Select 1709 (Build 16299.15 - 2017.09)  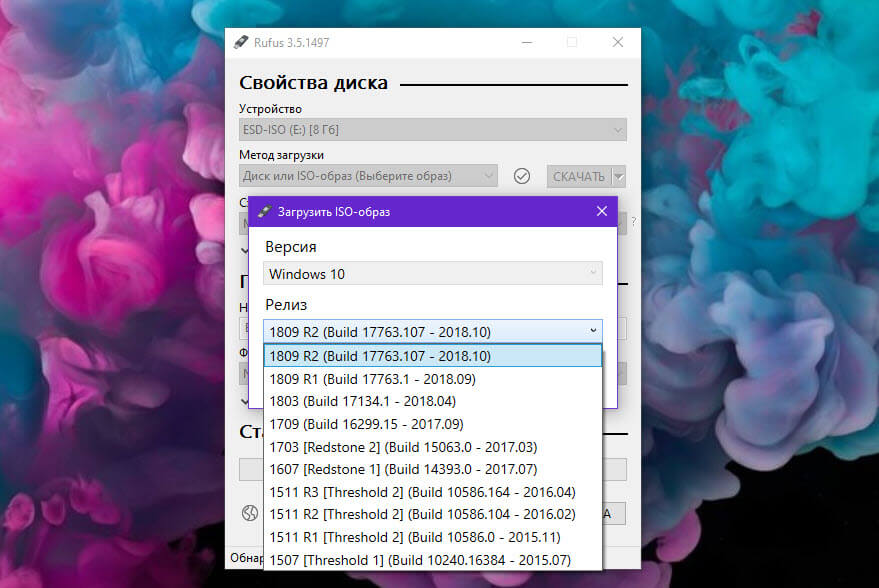[x=433, y=424]
